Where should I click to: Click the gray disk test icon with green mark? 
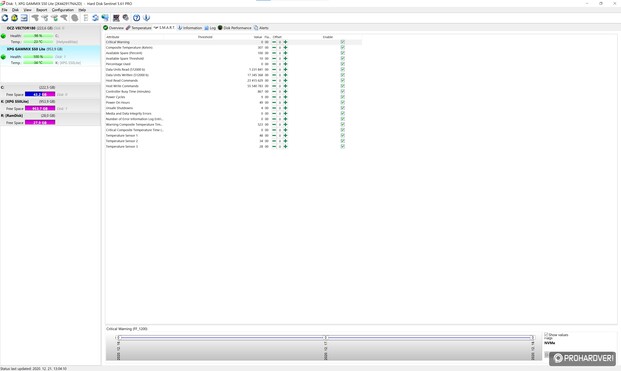tap(54, 18)
